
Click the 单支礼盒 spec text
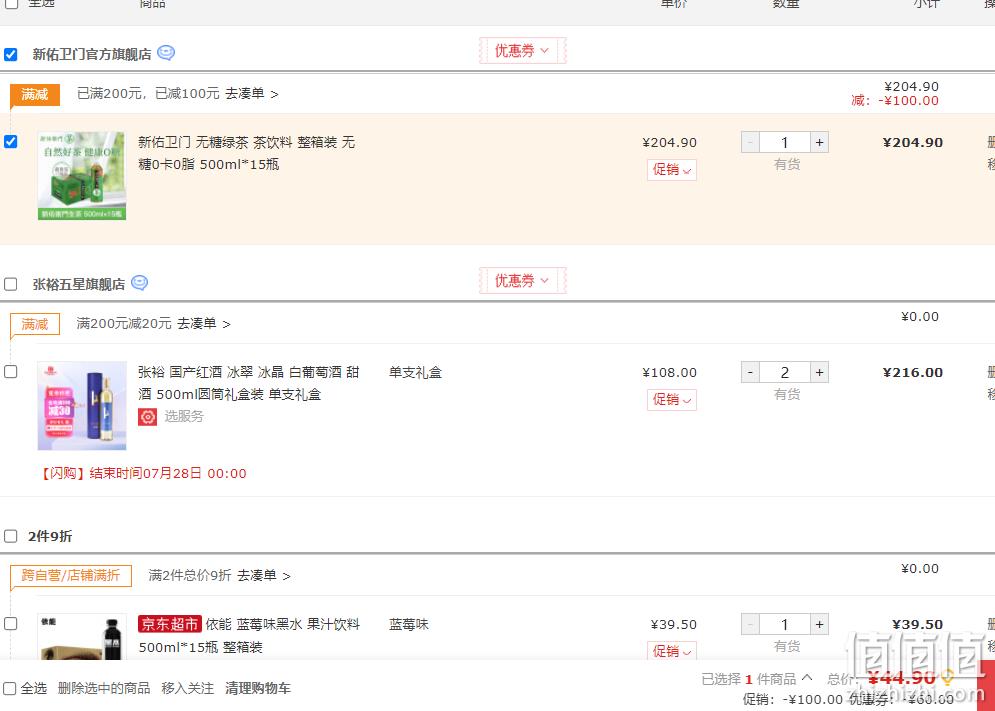pyautogui.click(x=415, y=373)
